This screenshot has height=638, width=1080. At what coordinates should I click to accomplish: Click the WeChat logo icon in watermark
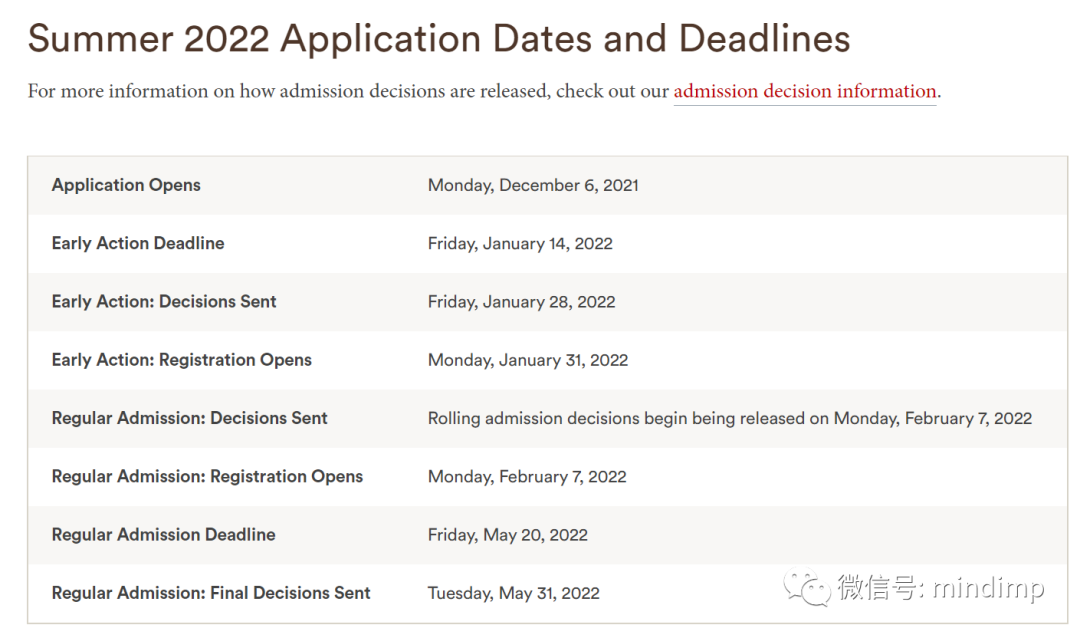pos(807,588)
